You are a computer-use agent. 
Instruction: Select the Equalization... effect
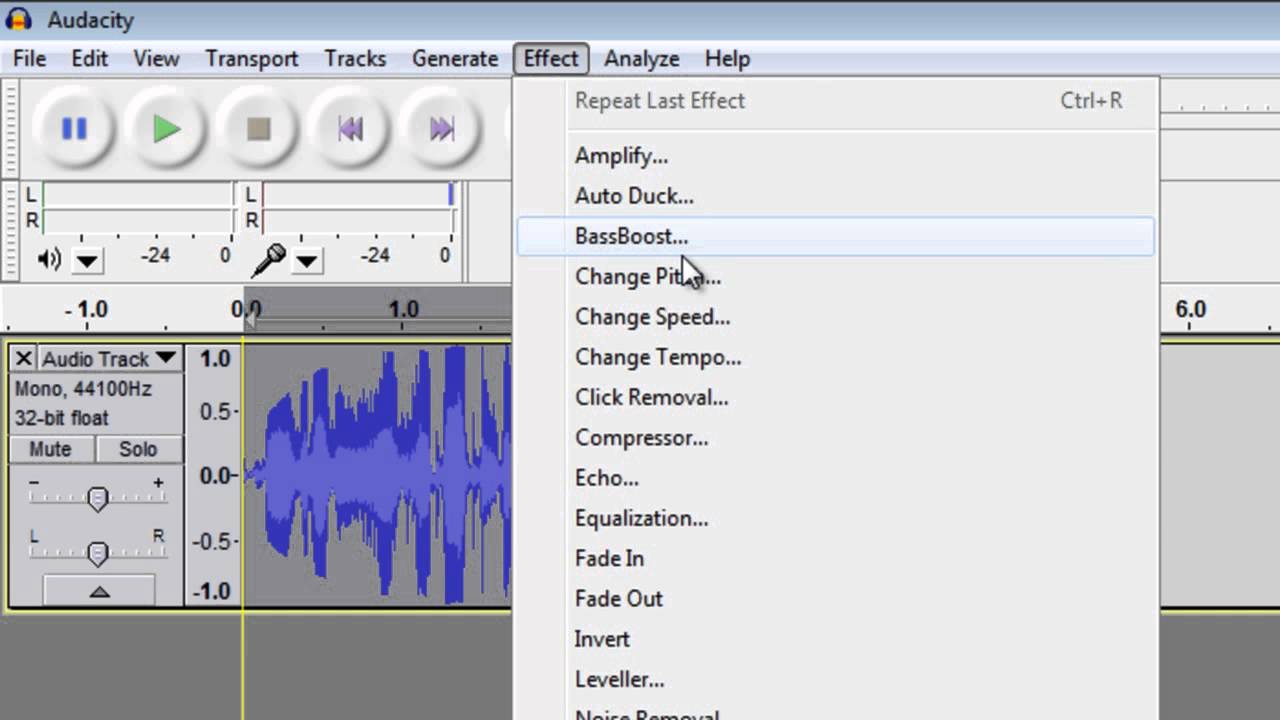[x=836, y=518]
